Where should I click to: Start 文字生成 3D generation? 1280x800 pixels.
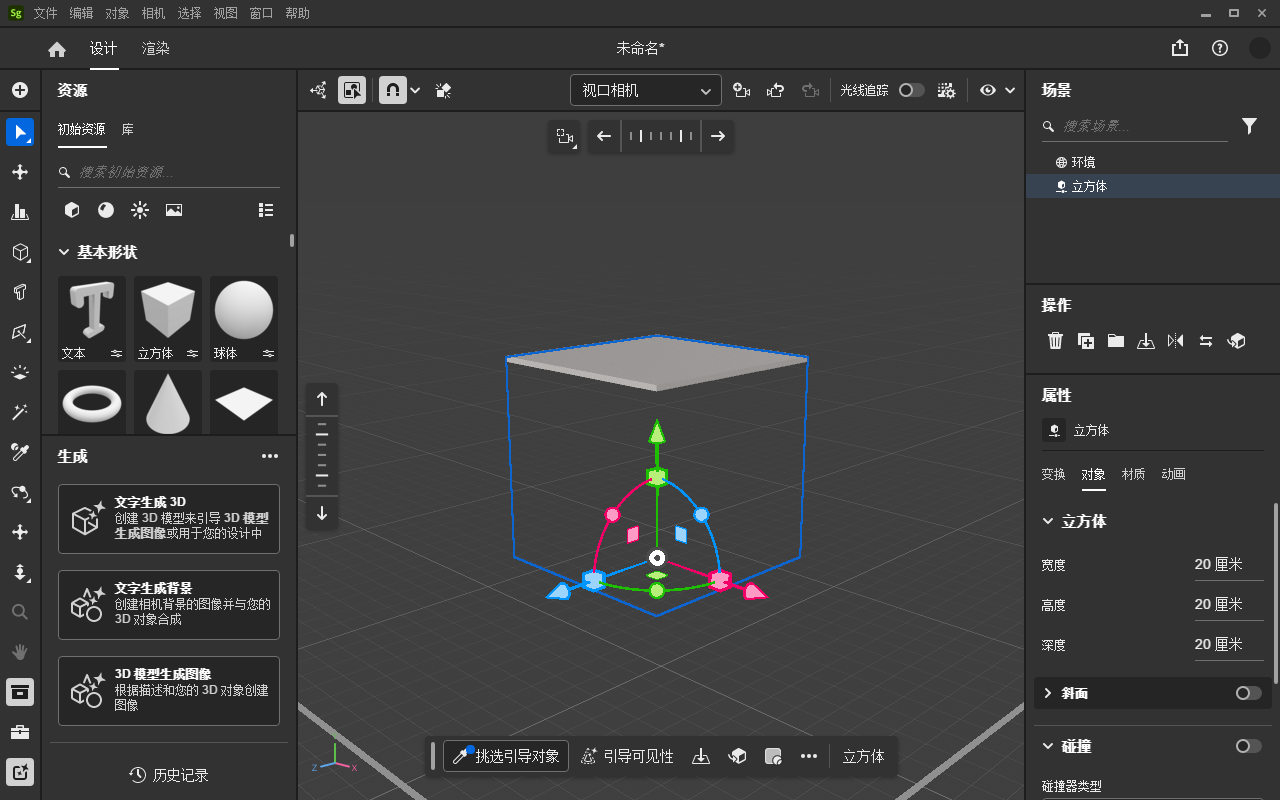pyautogui.click(x=168, y=518)
